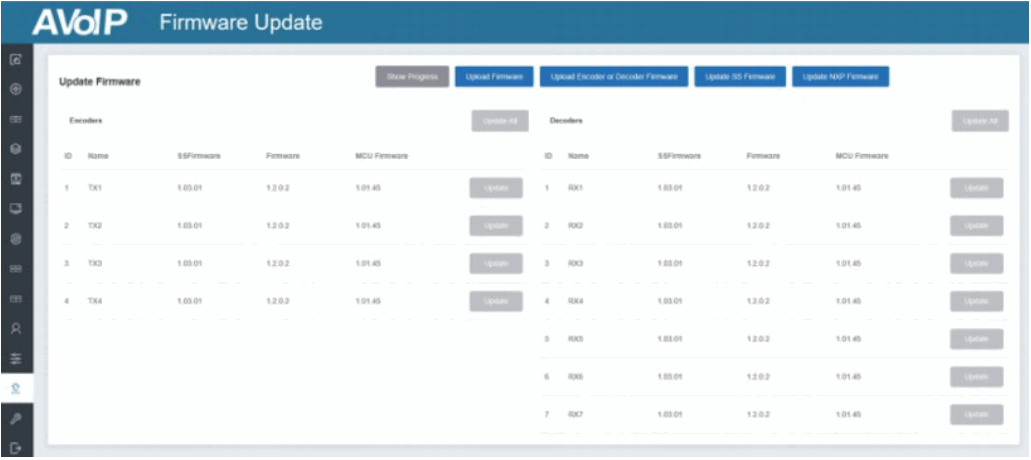
Task: Select the TX1 encoder name
Action: tap(95, 188)
